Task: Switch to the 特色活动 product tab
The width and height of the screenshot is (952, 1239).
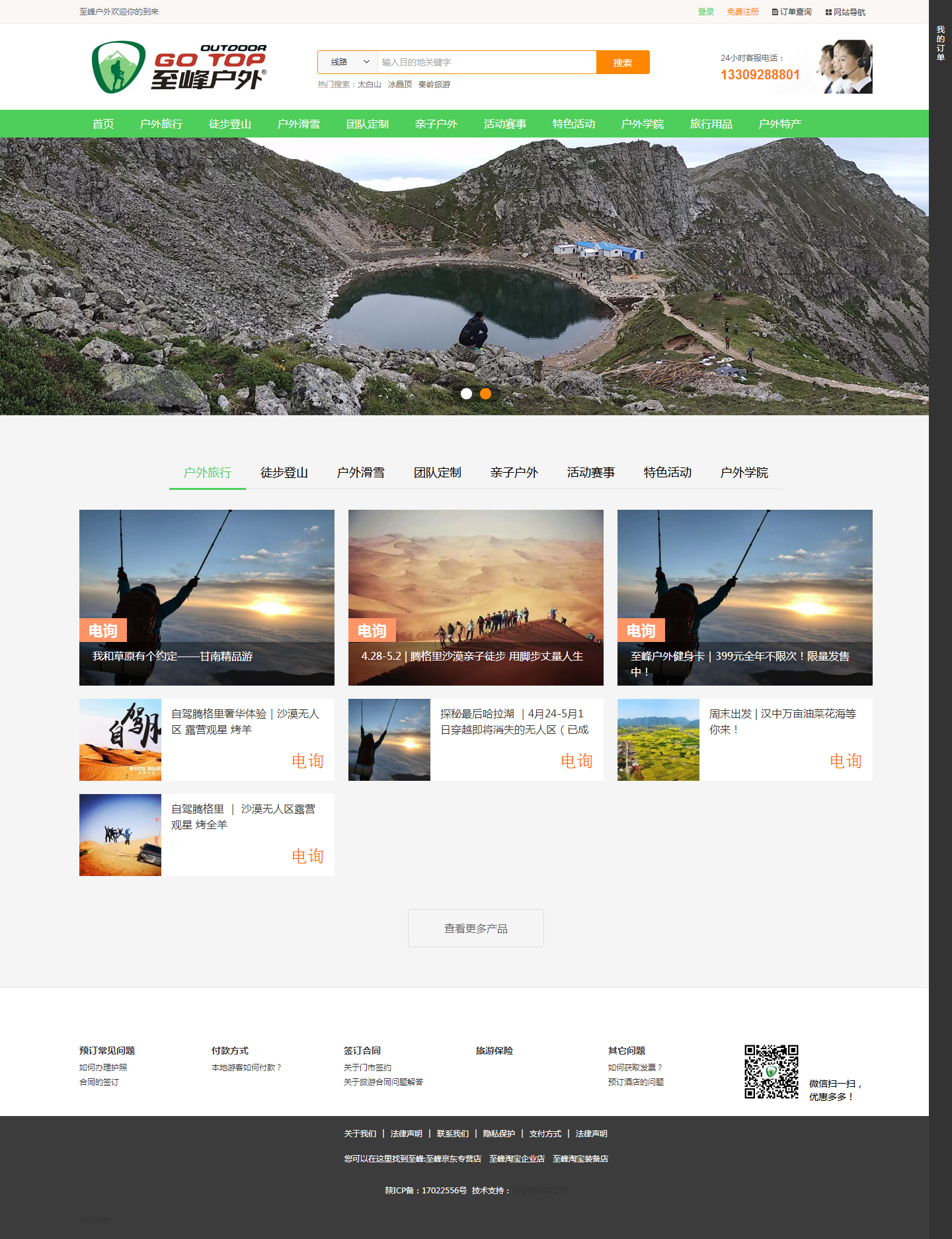Action: (x=668, y=472)
